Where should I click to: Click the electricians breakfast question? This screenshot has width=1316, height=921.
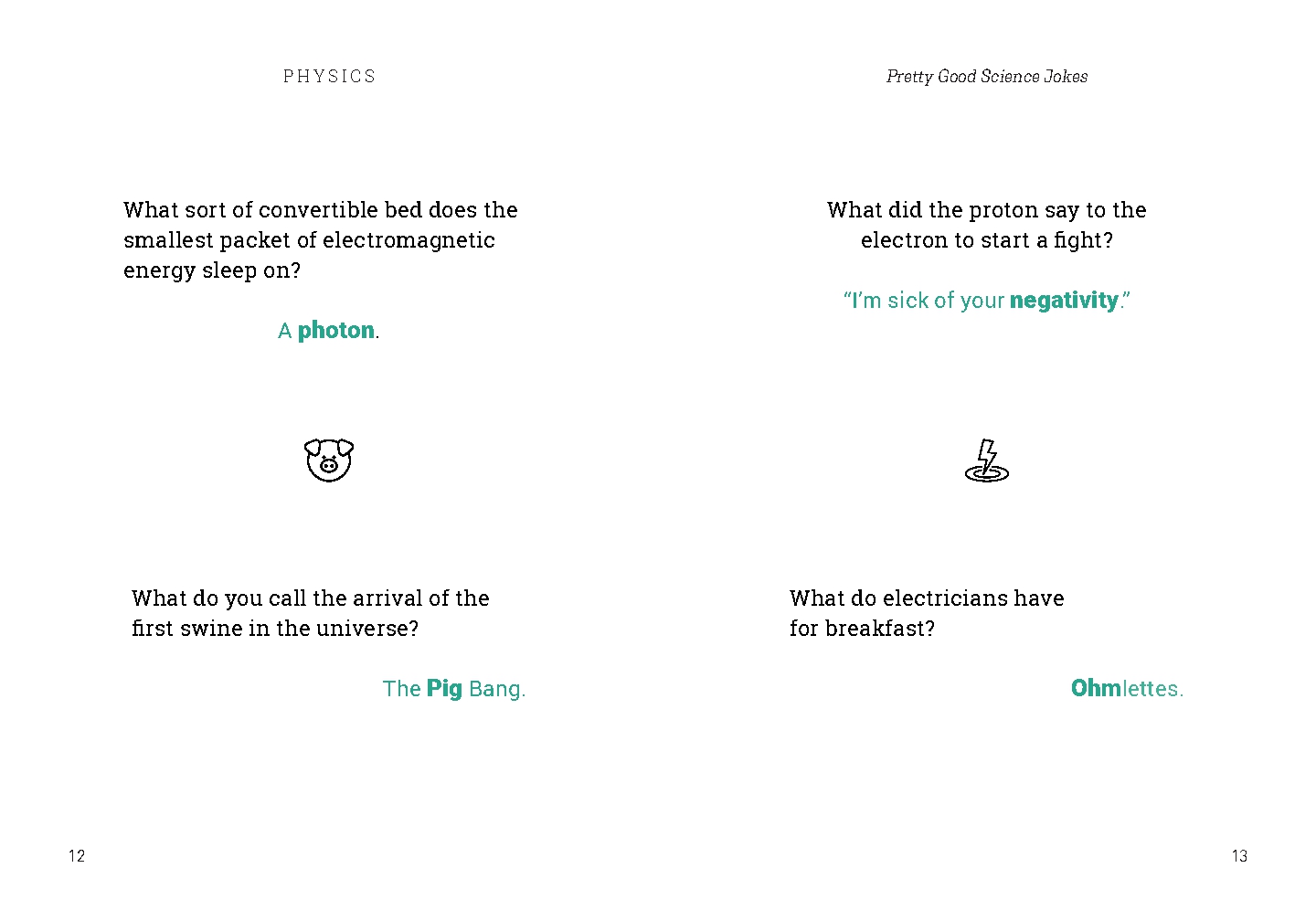[x=927, y=613]
